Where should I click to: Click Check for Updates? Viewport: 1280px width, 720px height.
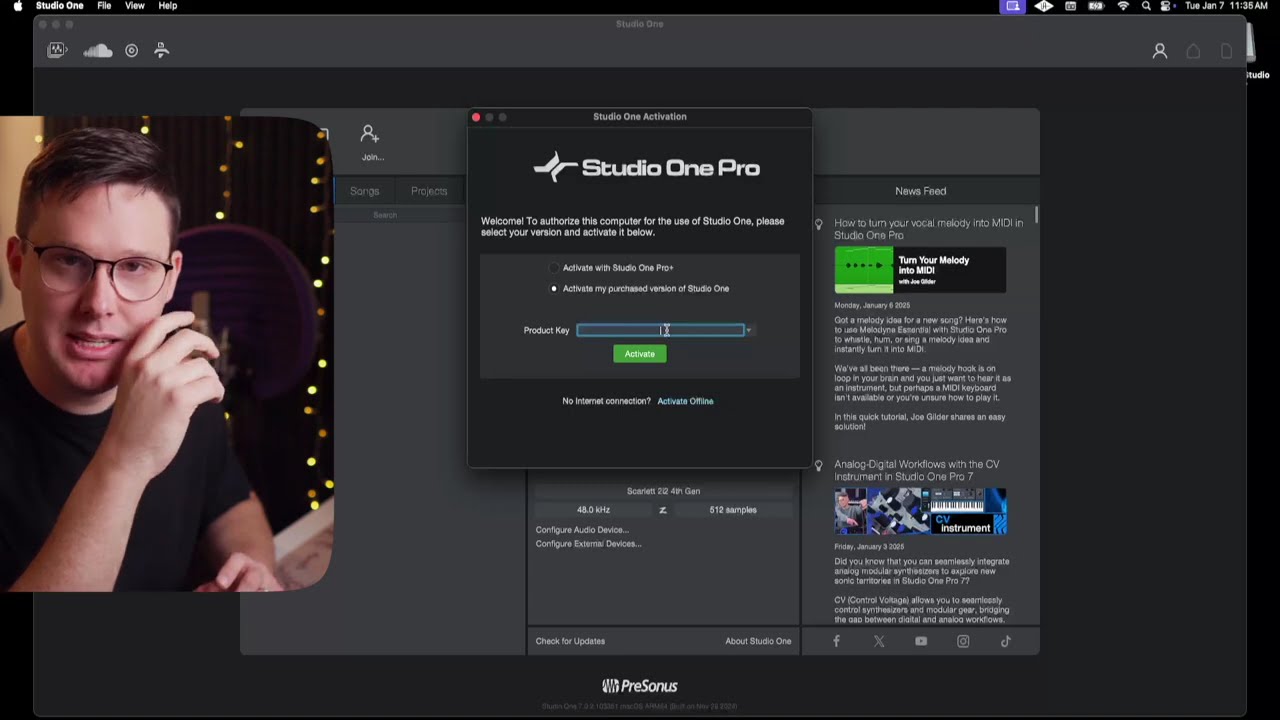coord(570,641)
